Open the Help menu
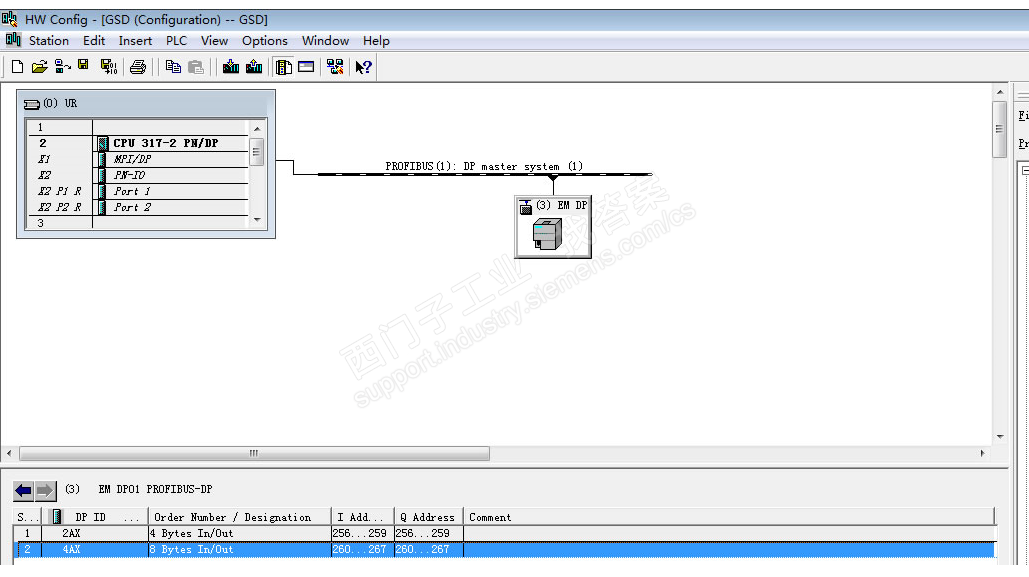The width and height of the screenshot is (1029, 577). (376, 41)
